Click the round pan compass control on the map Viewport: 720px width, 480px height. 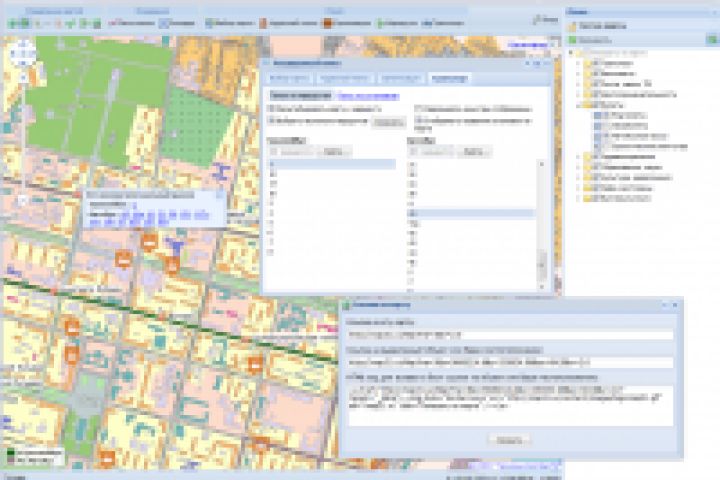pyautogui.click(x=23, y=54)
